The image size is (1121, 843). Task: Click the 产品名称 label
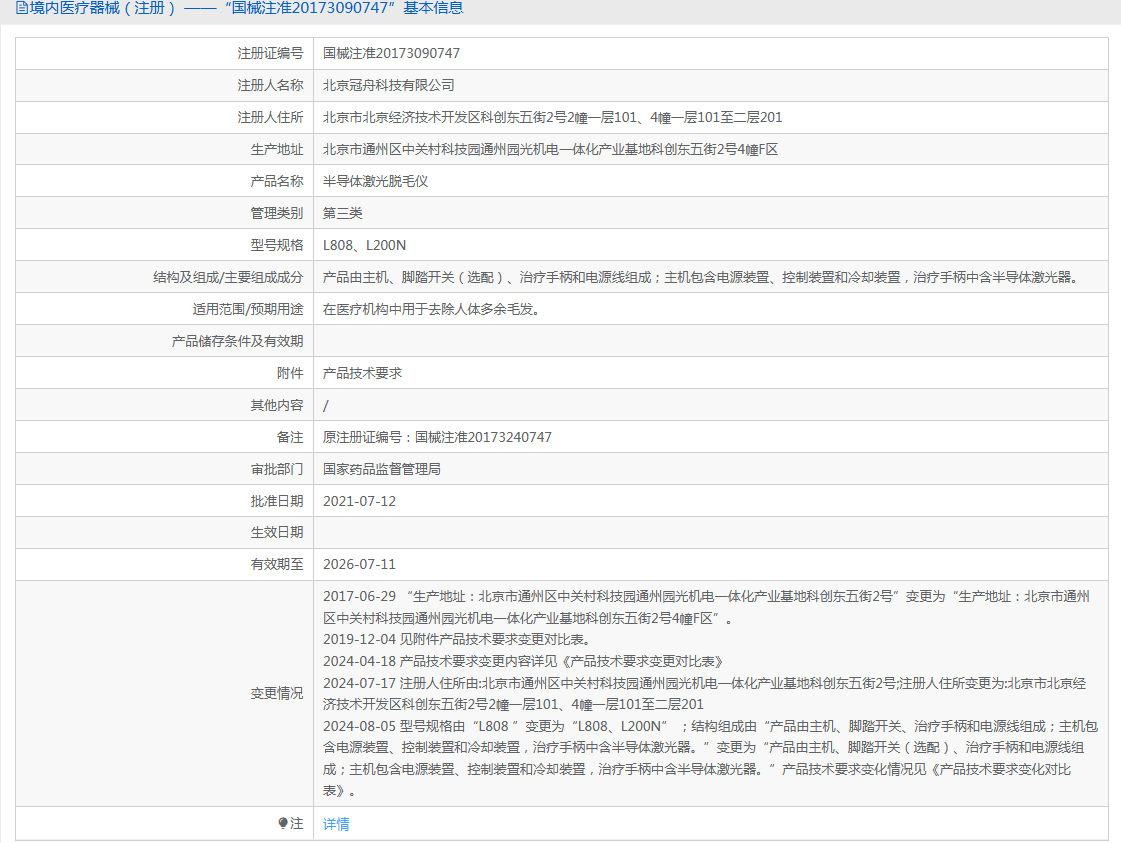pyautogui.click(x=277, y=182)
